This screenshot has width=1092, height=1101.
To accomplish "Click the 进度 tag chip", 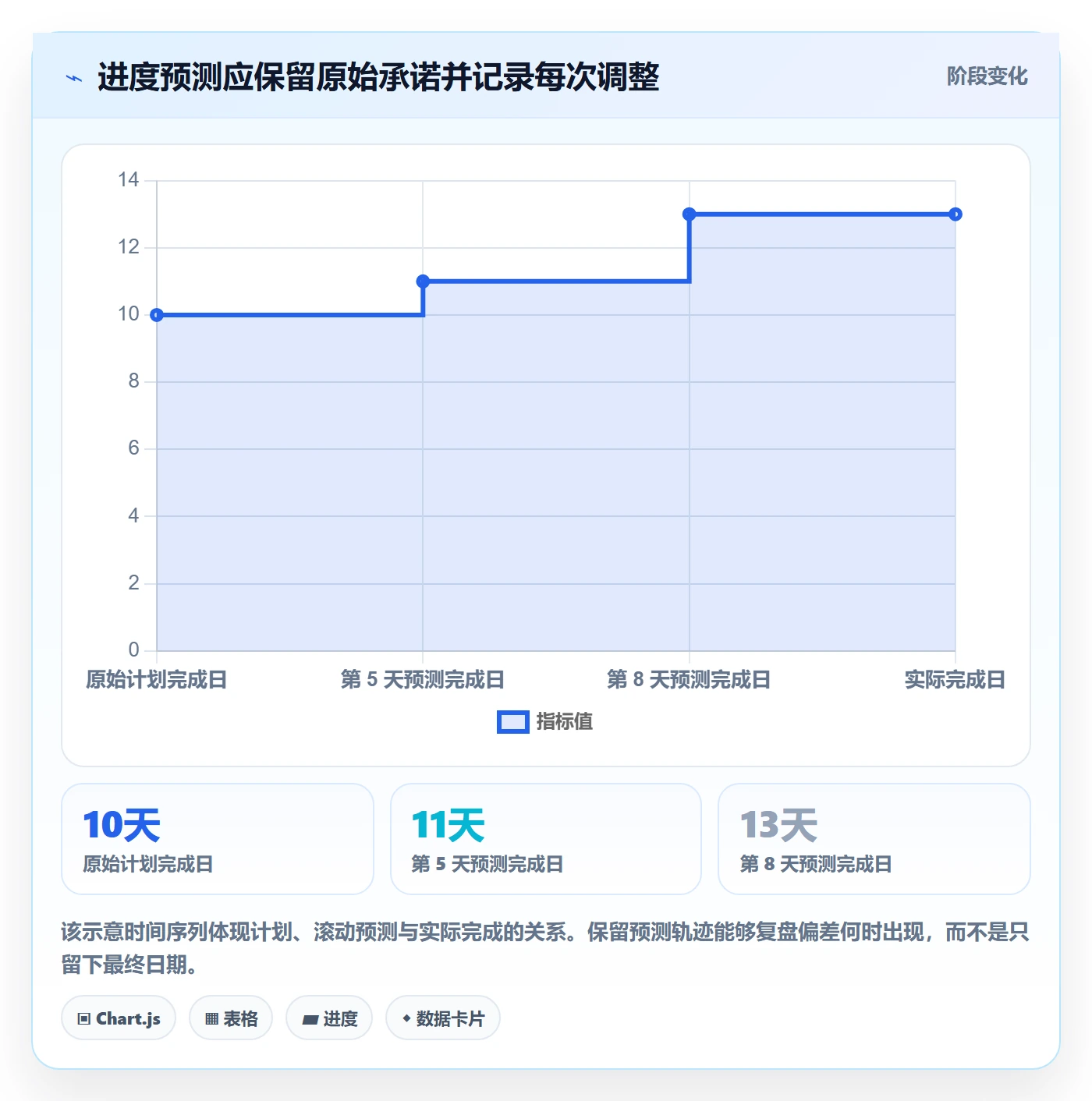I will [x=329, y=1018].
